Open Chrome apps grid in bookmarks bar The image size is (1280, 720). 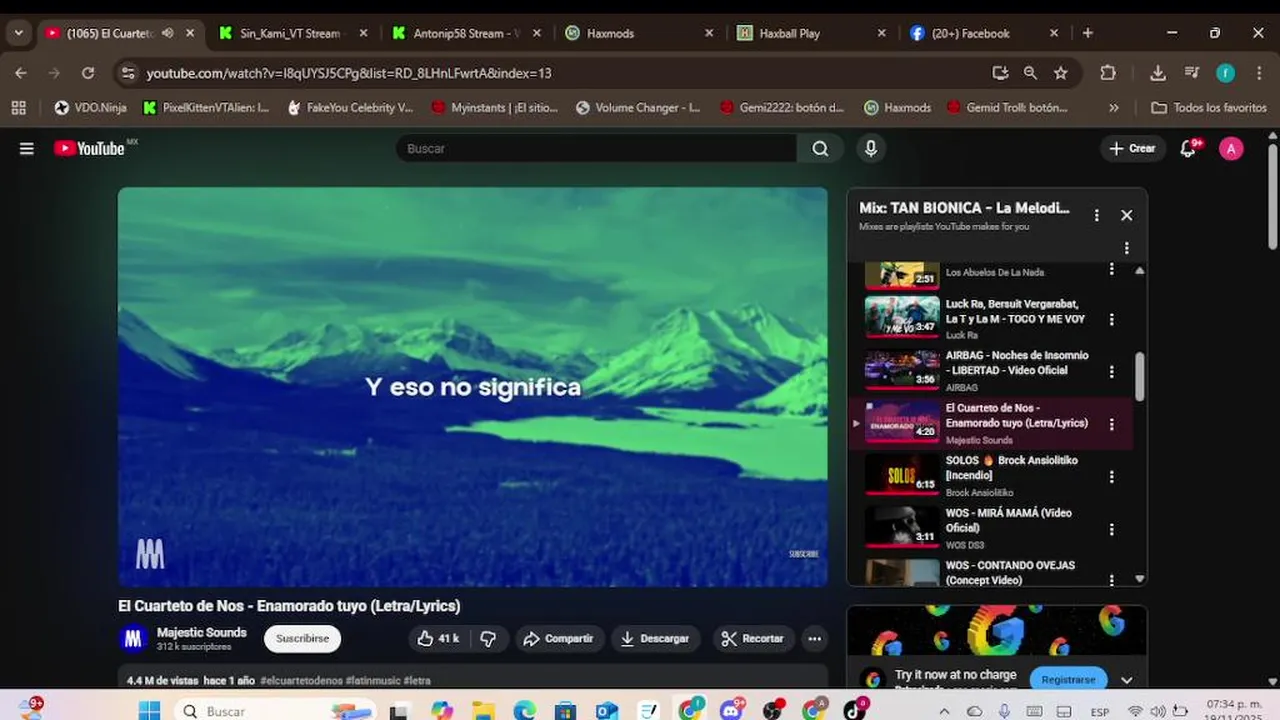point(18,107)
